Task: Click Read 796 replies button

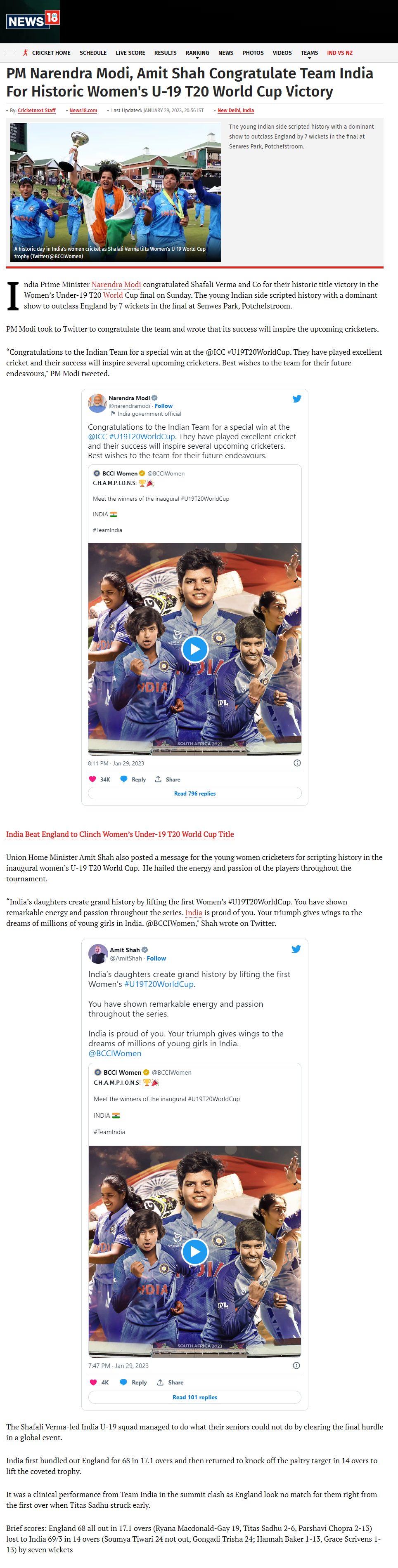Action: tap(195, 793)
